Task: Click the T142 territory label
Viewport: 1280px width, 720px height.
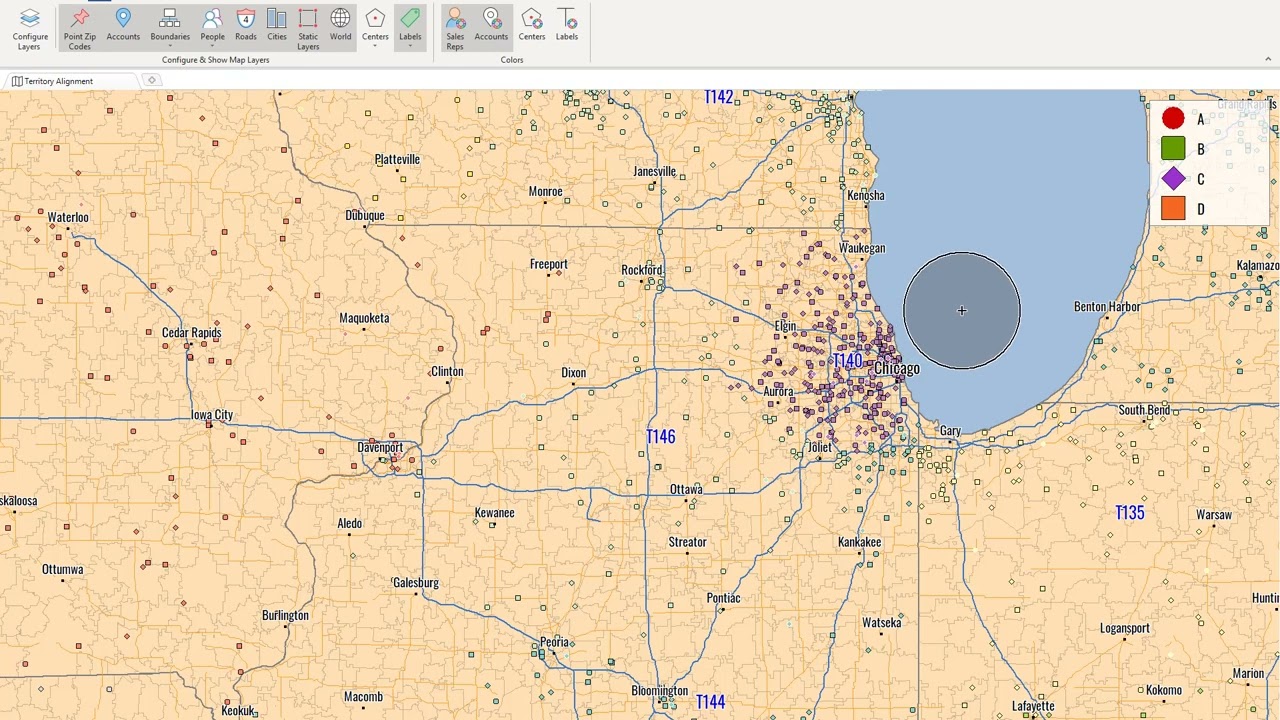Action: point(718,97)
